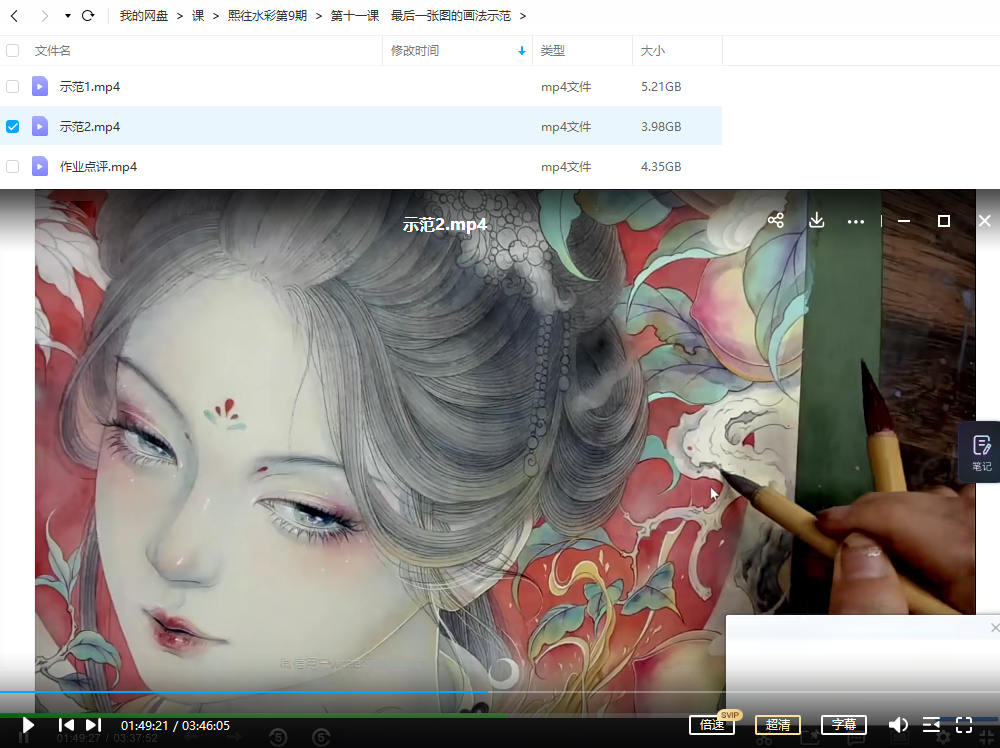Open the 超清 quality selector
The height and width of the screenshot is (748, 1000).
(x=778, y=725)
